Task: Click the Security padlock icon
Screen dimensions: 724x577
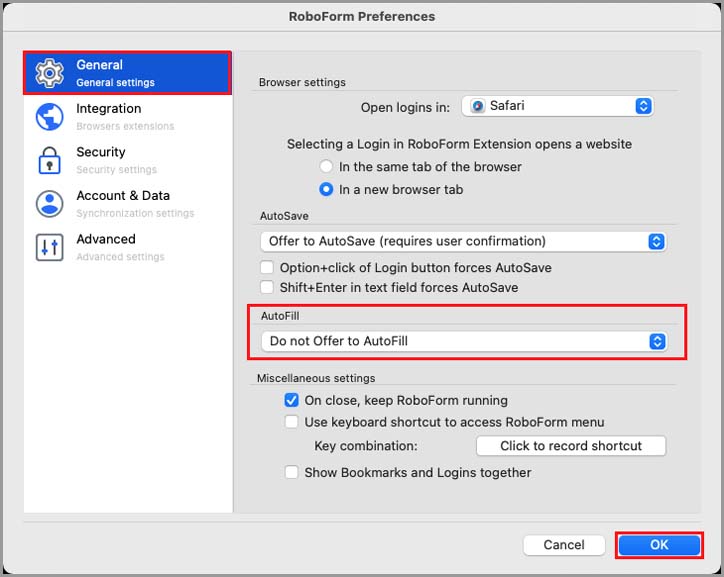Action: 49,160
